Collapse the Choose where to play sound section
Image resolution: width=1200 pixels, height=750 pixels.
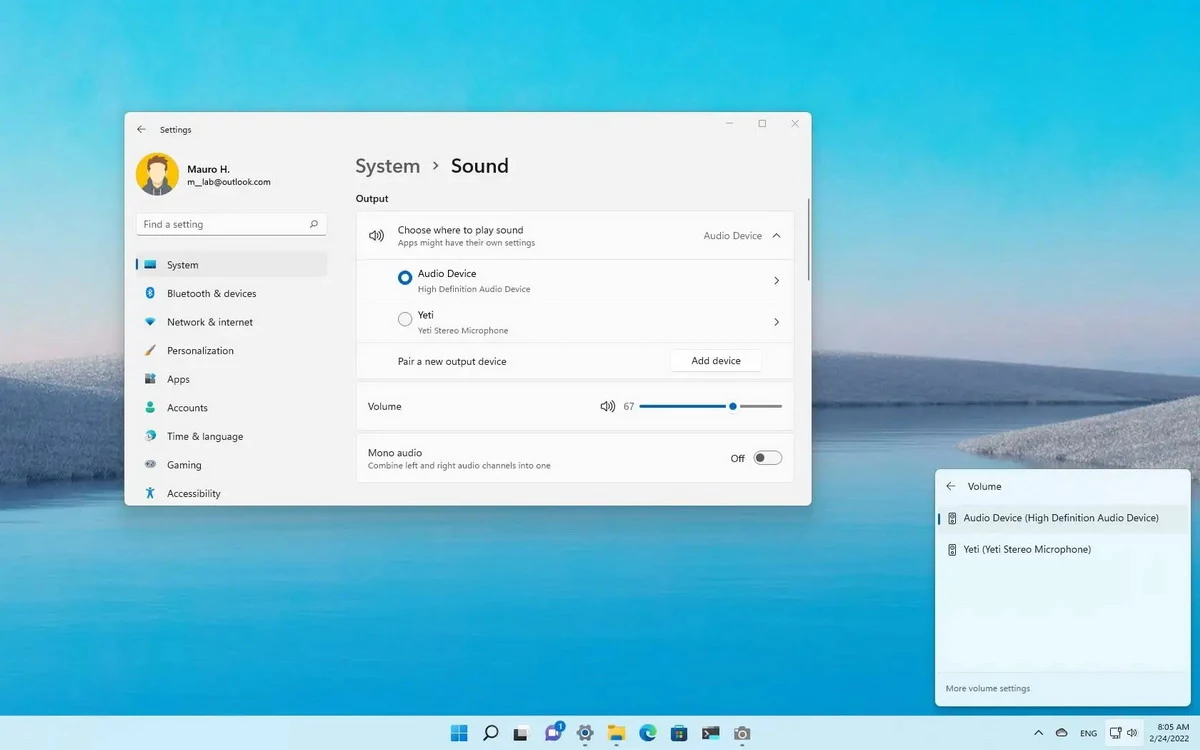click(777, 236)
